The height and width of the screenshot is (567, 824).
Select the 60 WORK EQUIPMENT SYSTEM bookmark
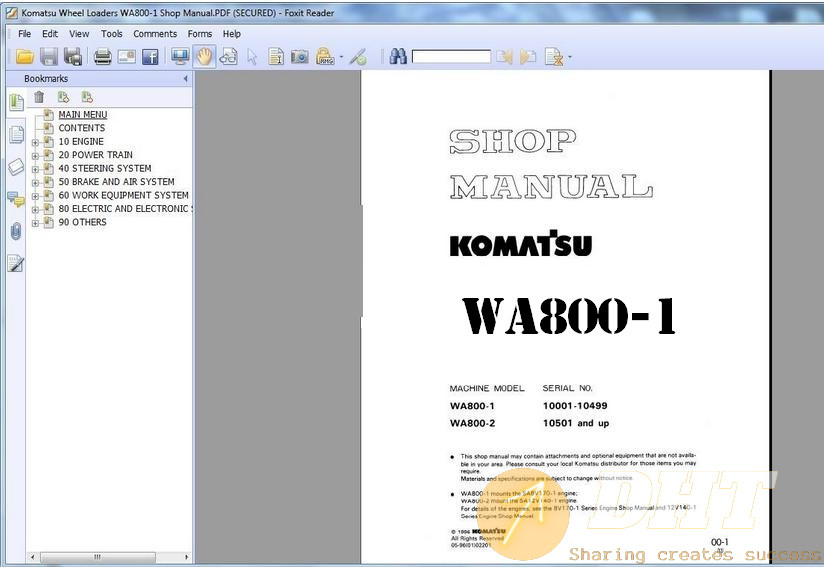[123, 195]
